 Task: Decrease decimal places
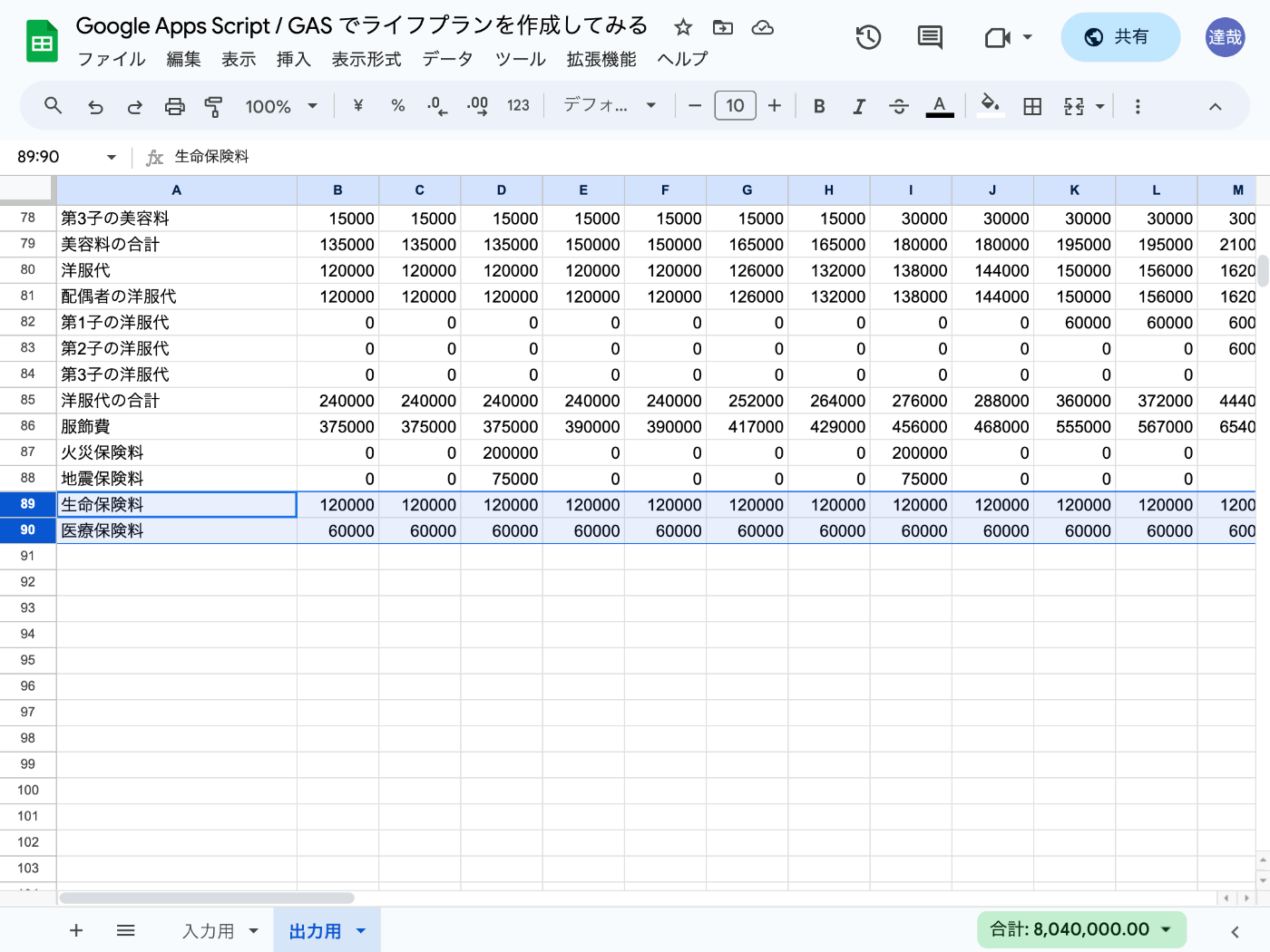click(437, 106)
